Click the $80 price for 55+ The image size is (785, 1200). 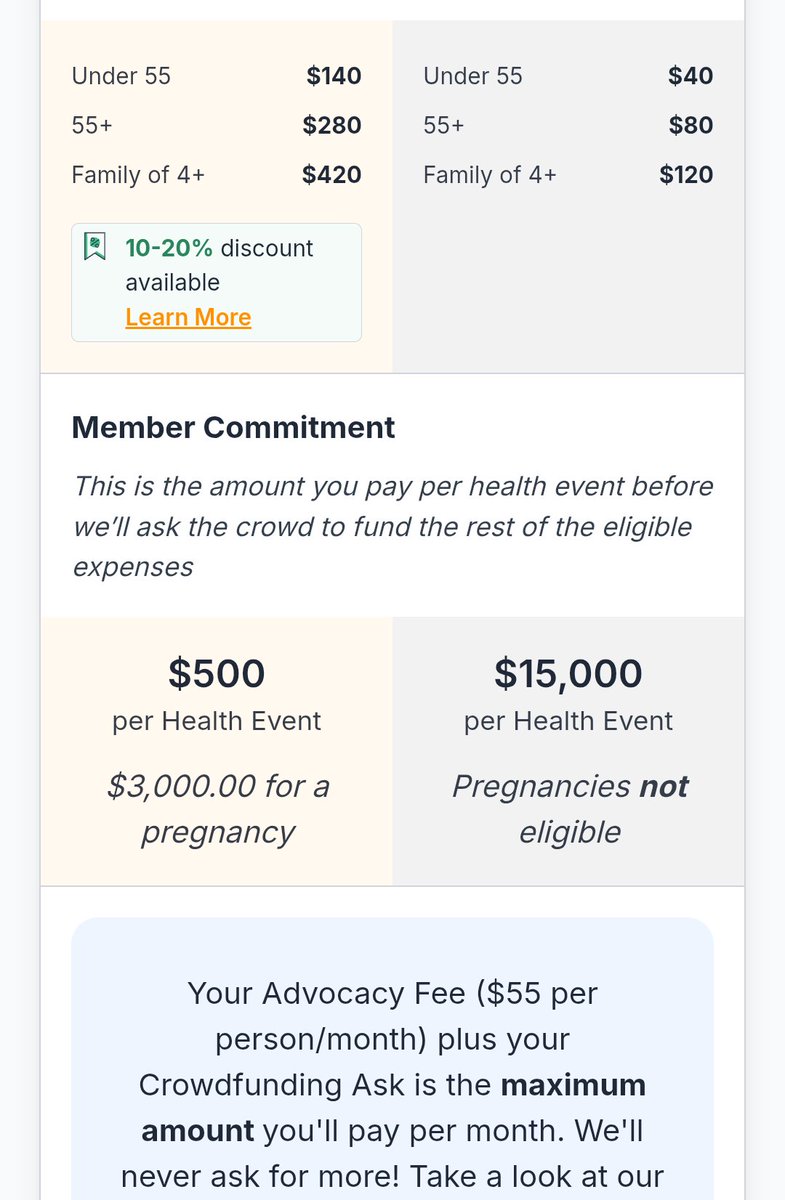click(691, 125)
